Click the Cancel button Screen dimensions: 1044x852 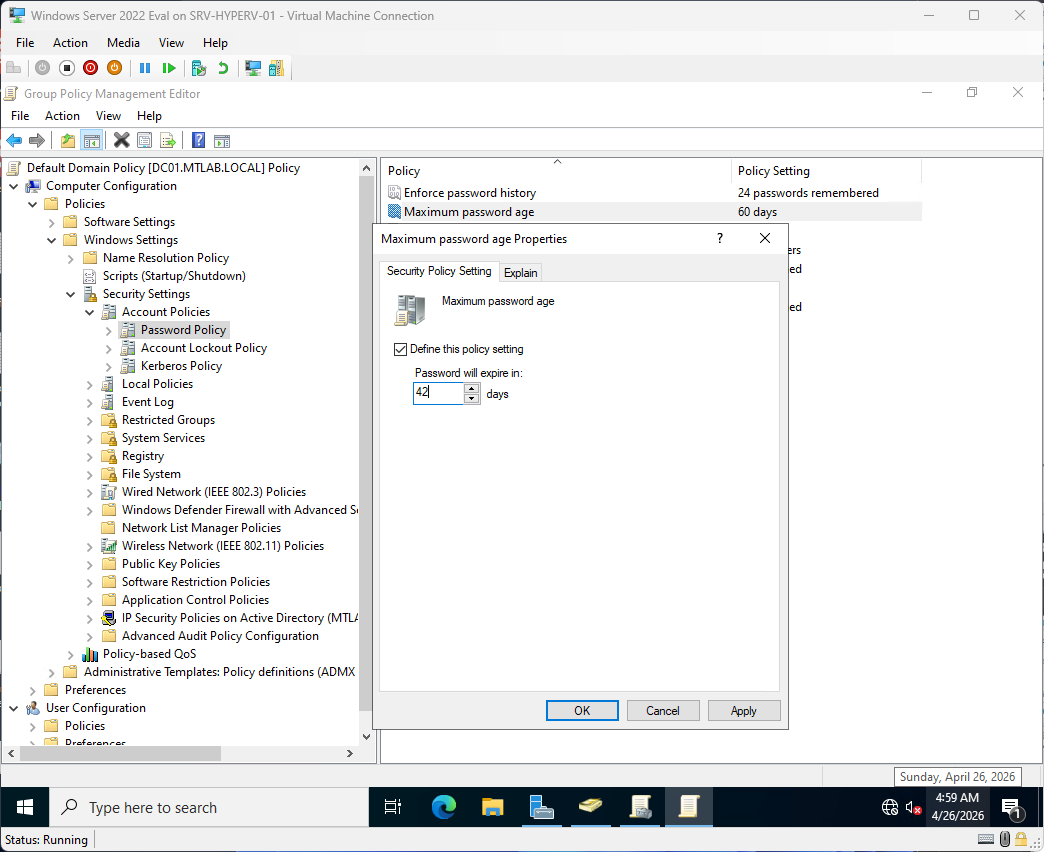(x=662, y=710)
